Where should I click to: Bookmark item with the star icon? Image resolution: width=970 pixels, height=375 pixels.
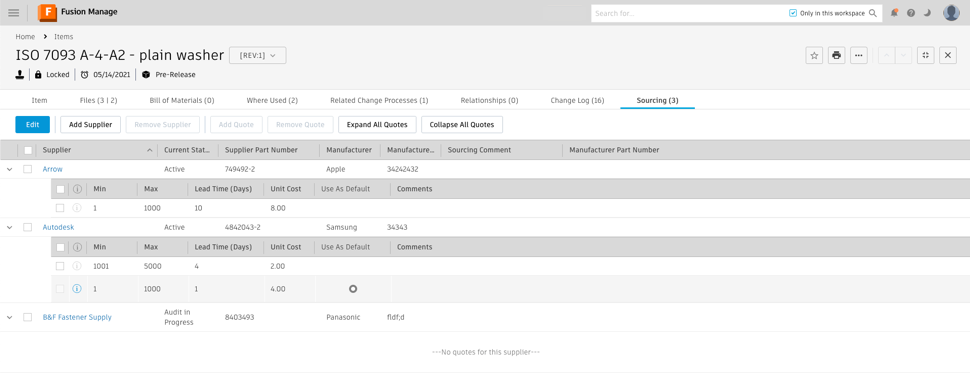814,55
